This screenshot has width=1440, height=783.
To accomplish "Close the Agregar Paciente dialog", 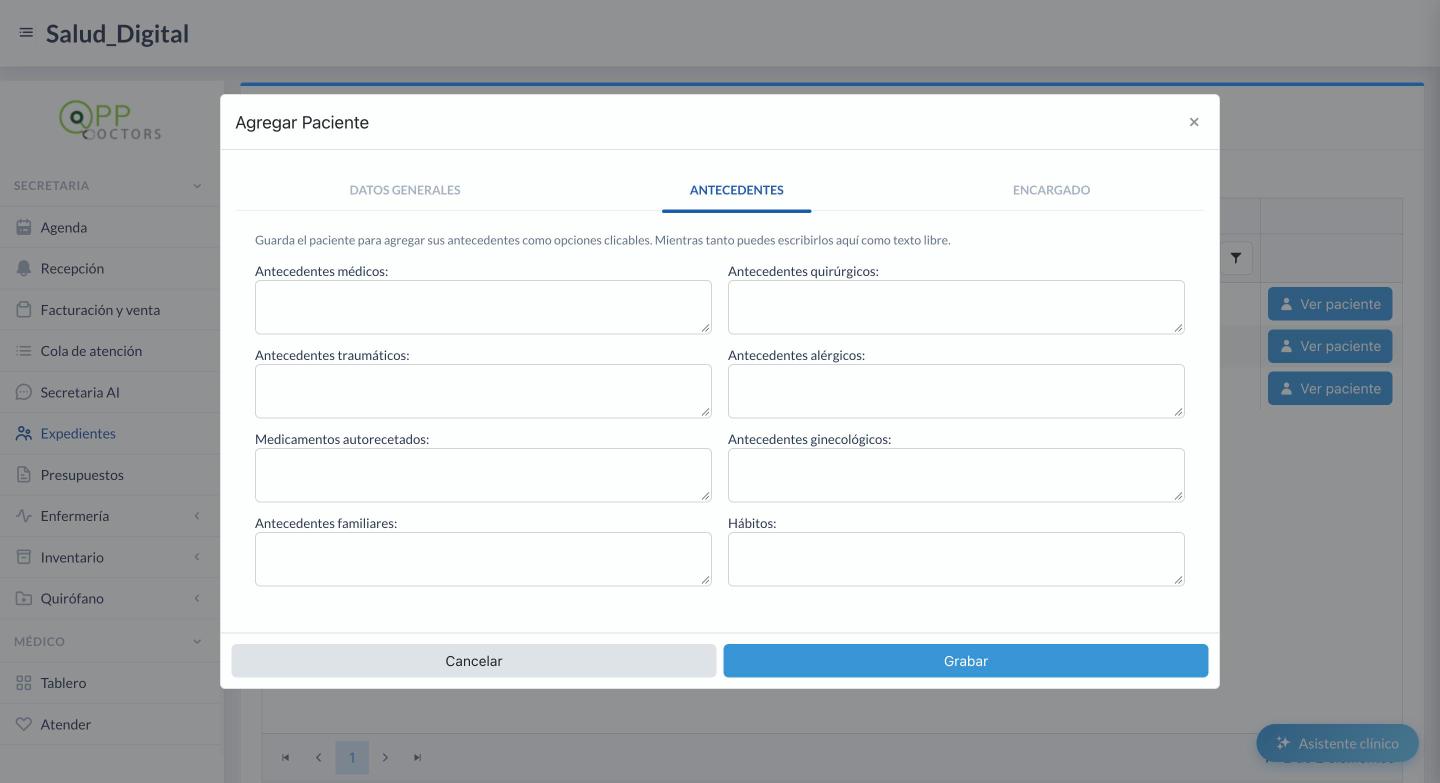I will tap(1194, 122).
